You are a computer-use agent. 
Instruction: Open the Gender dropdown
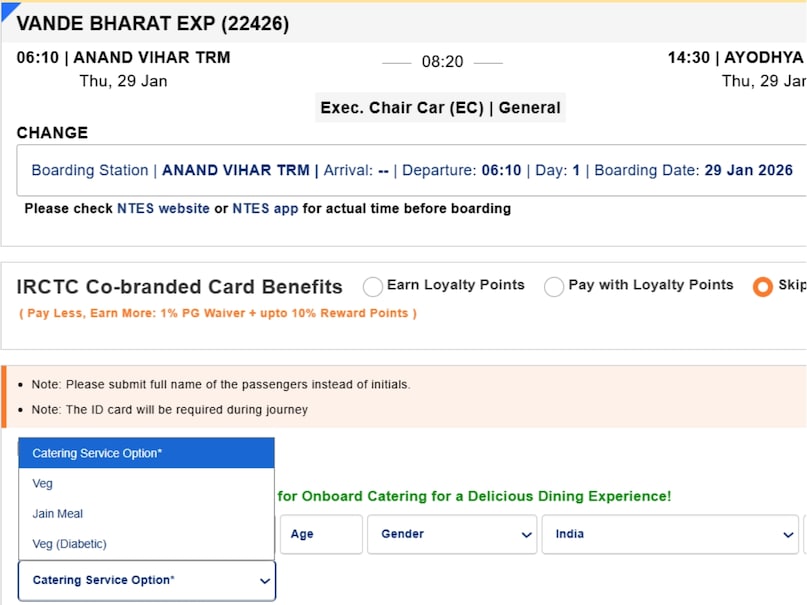click(452, 534)
